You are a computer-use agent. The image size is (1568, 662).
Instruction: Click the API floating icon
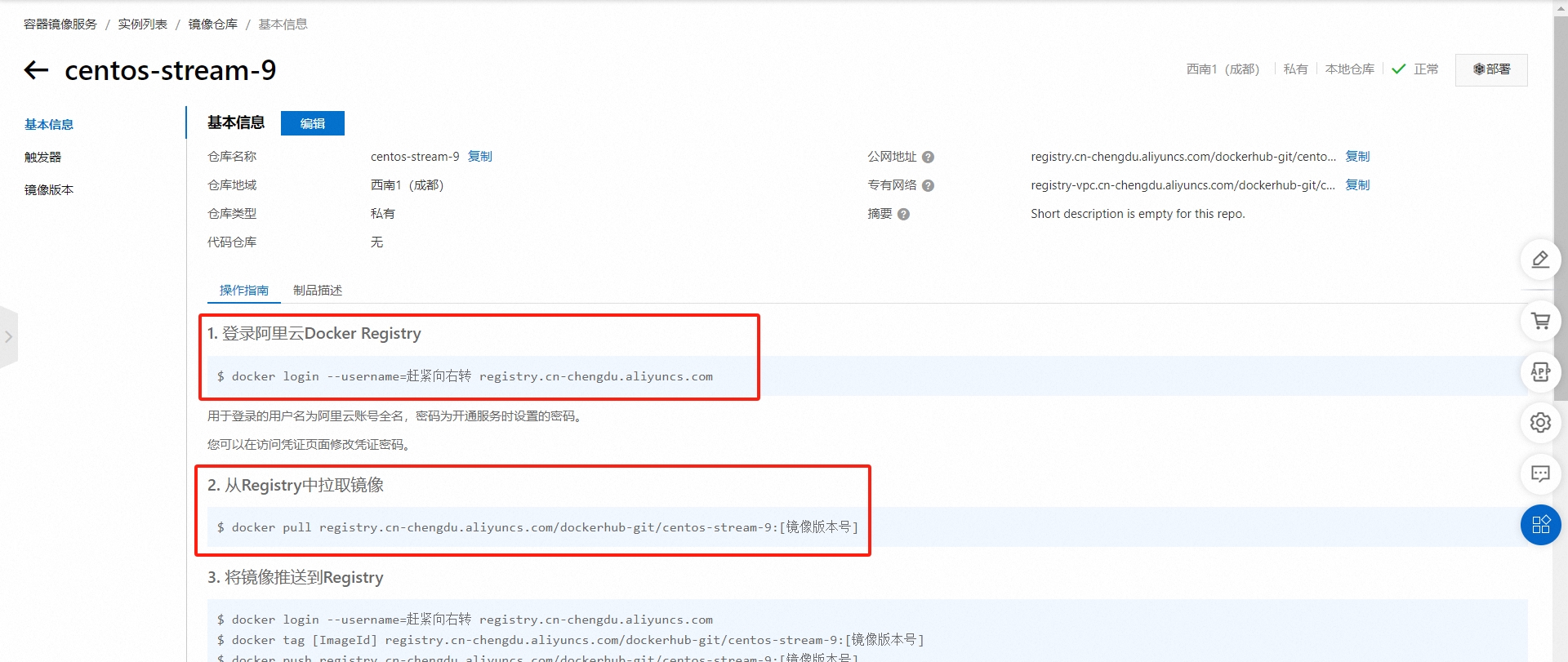pyautogui.click(x=1540, y=372)
